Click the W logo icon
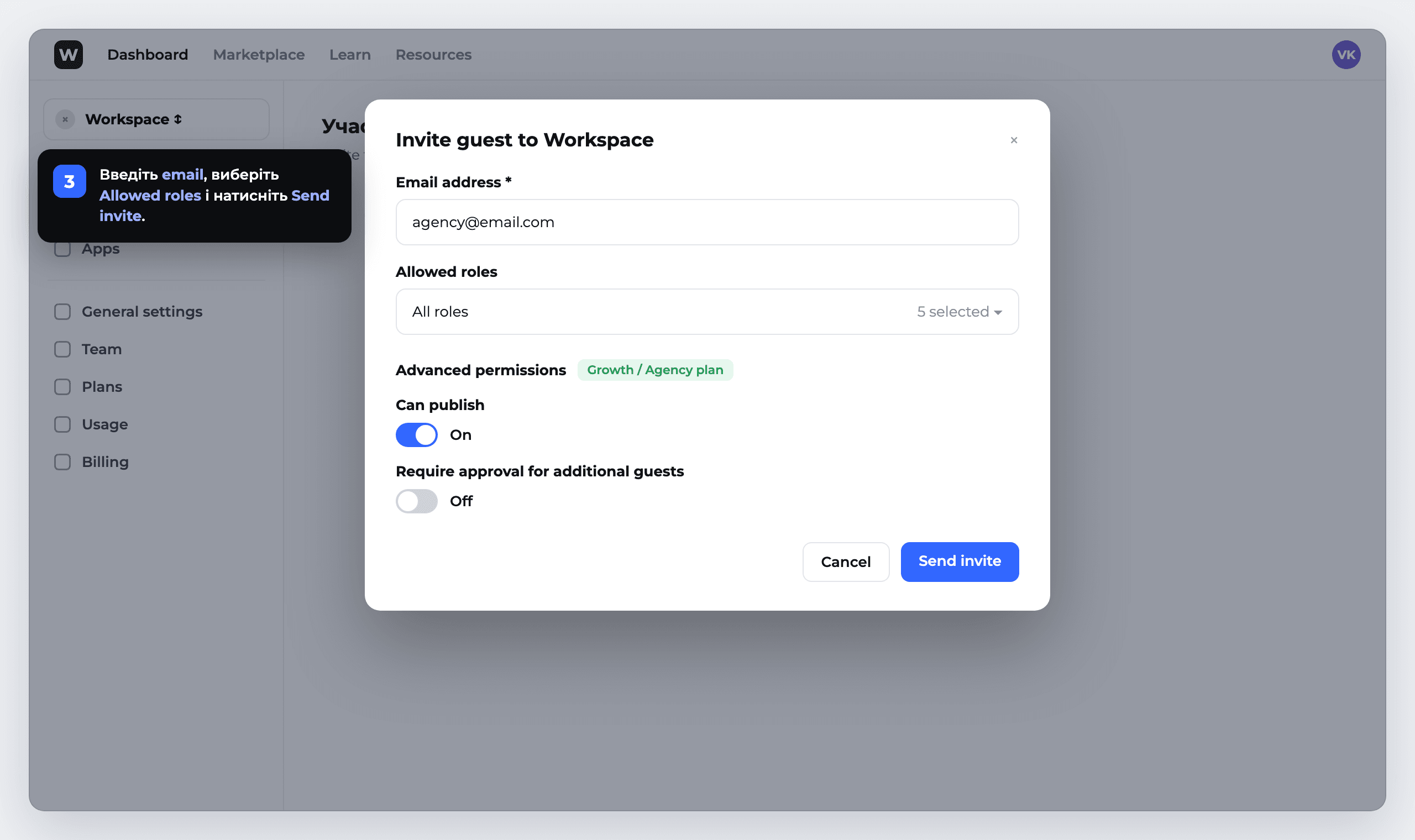 pyautogui.click(x=69, y=55)
